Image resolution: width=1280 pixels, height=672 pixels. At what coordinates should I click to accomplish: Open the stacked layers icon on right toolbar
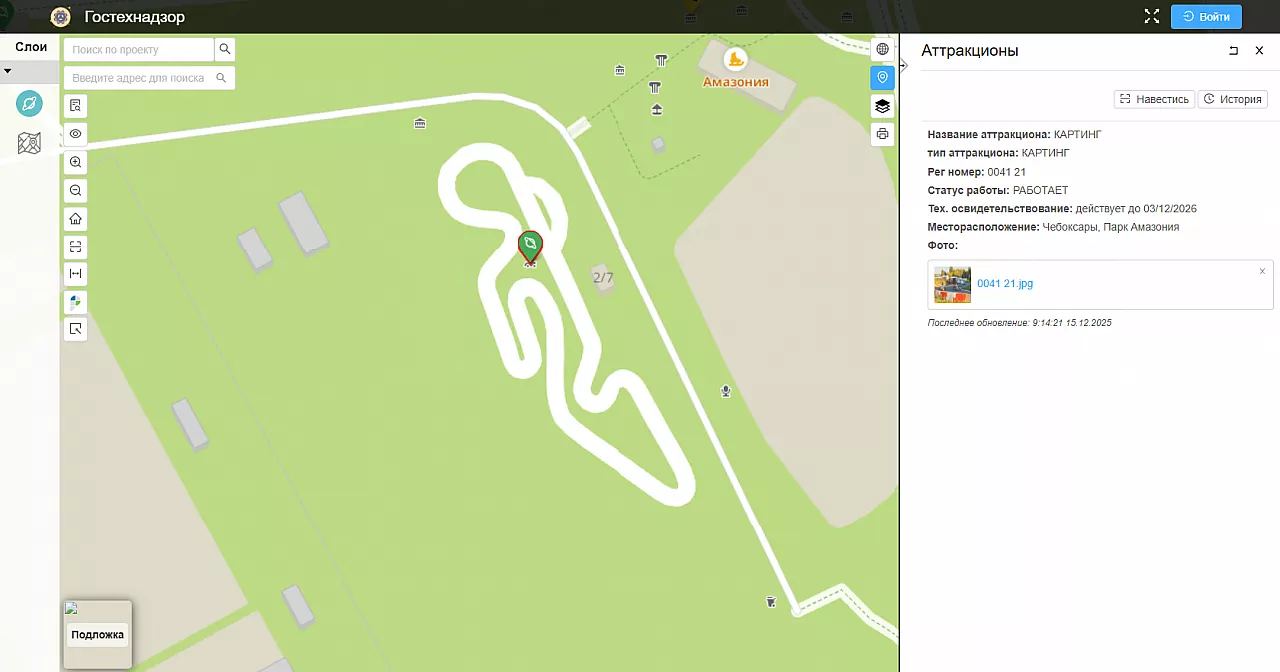click(882, 106)
